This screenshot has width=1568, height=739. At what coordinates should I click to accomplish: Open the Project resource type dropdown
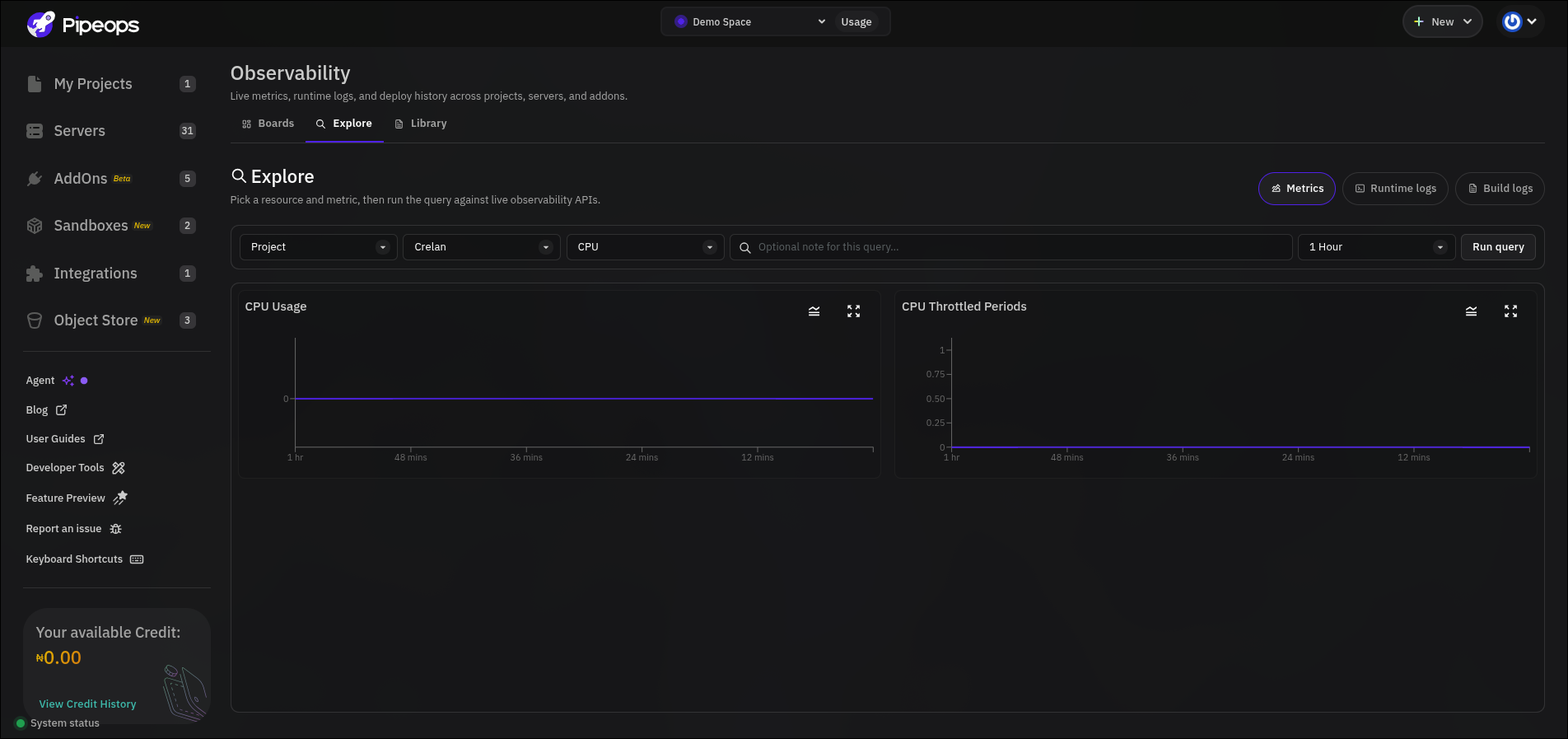click(x=319, y=247)
